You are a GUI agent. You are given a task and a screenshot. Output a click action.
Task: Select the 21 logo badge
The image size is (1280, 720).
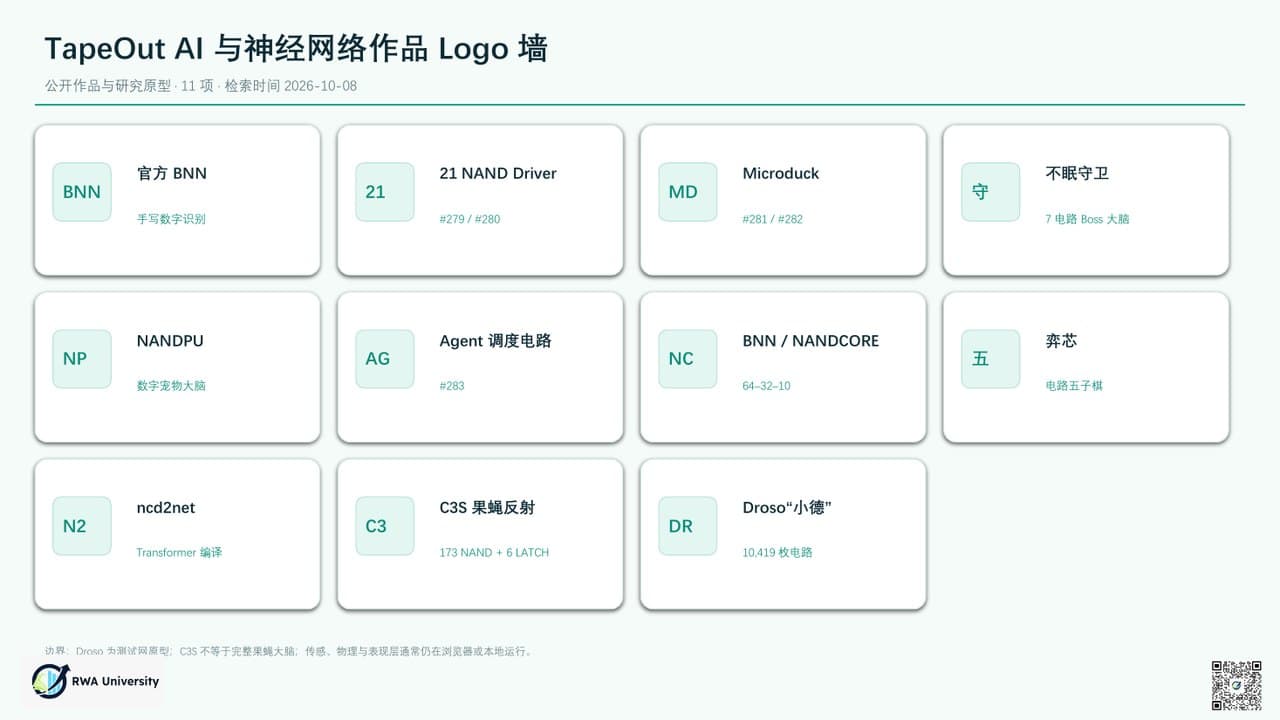pos(385,192)
